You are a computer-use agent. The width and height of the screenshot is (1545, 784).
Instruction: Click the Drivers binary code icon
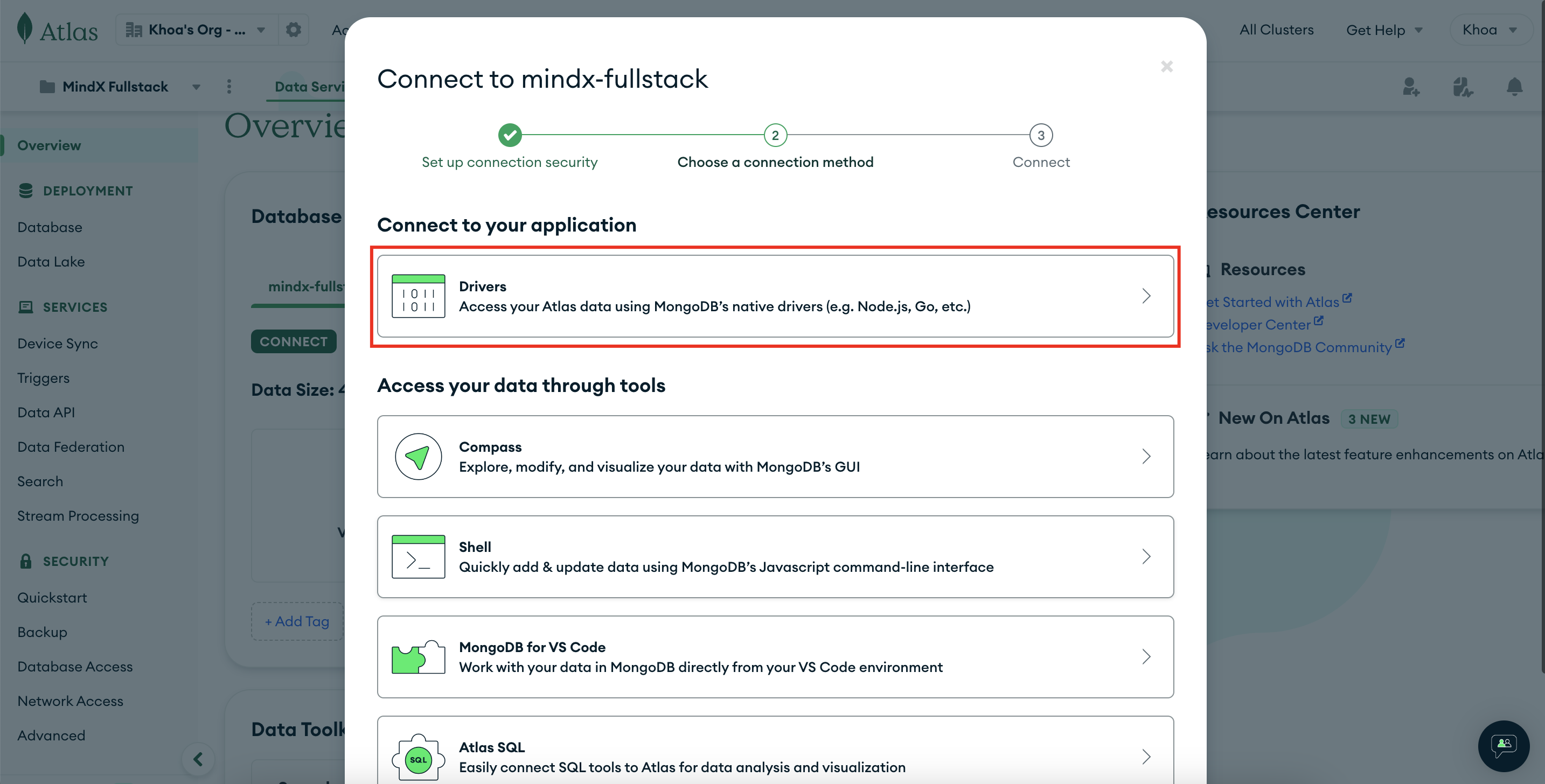[x=418, y=296]
